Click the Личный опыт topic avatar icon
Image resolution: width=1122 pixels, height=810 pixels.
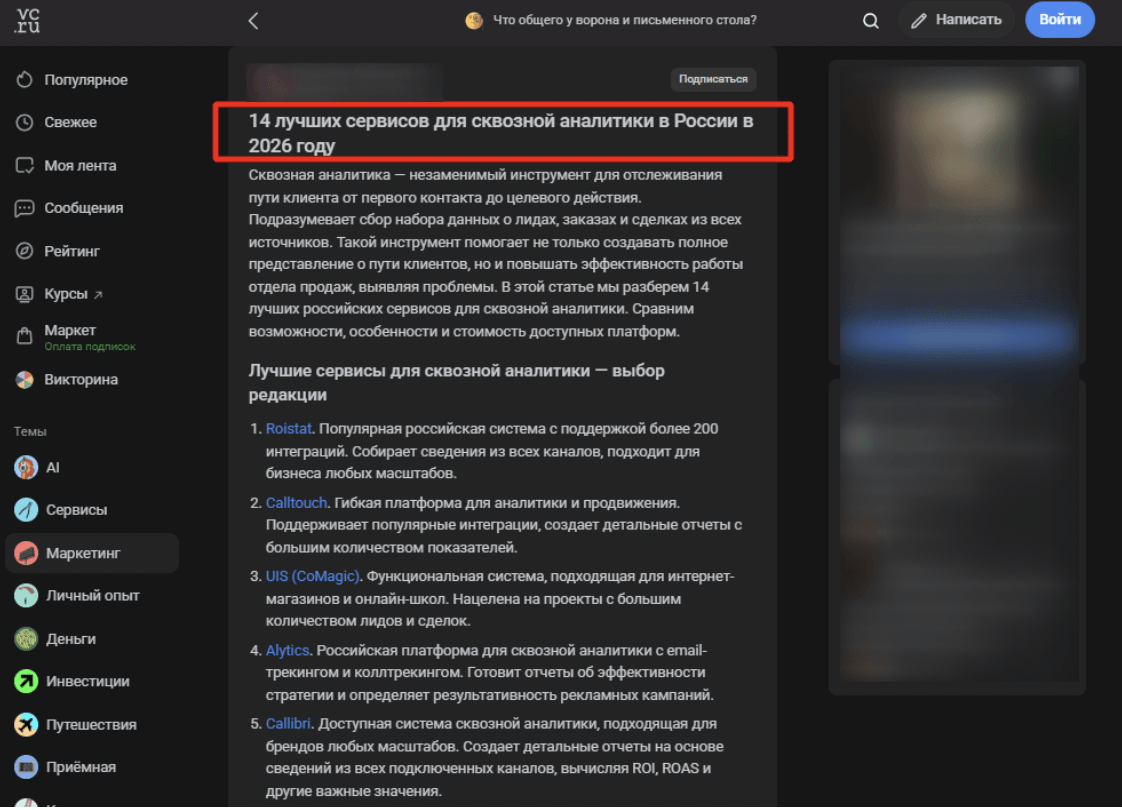26,595
